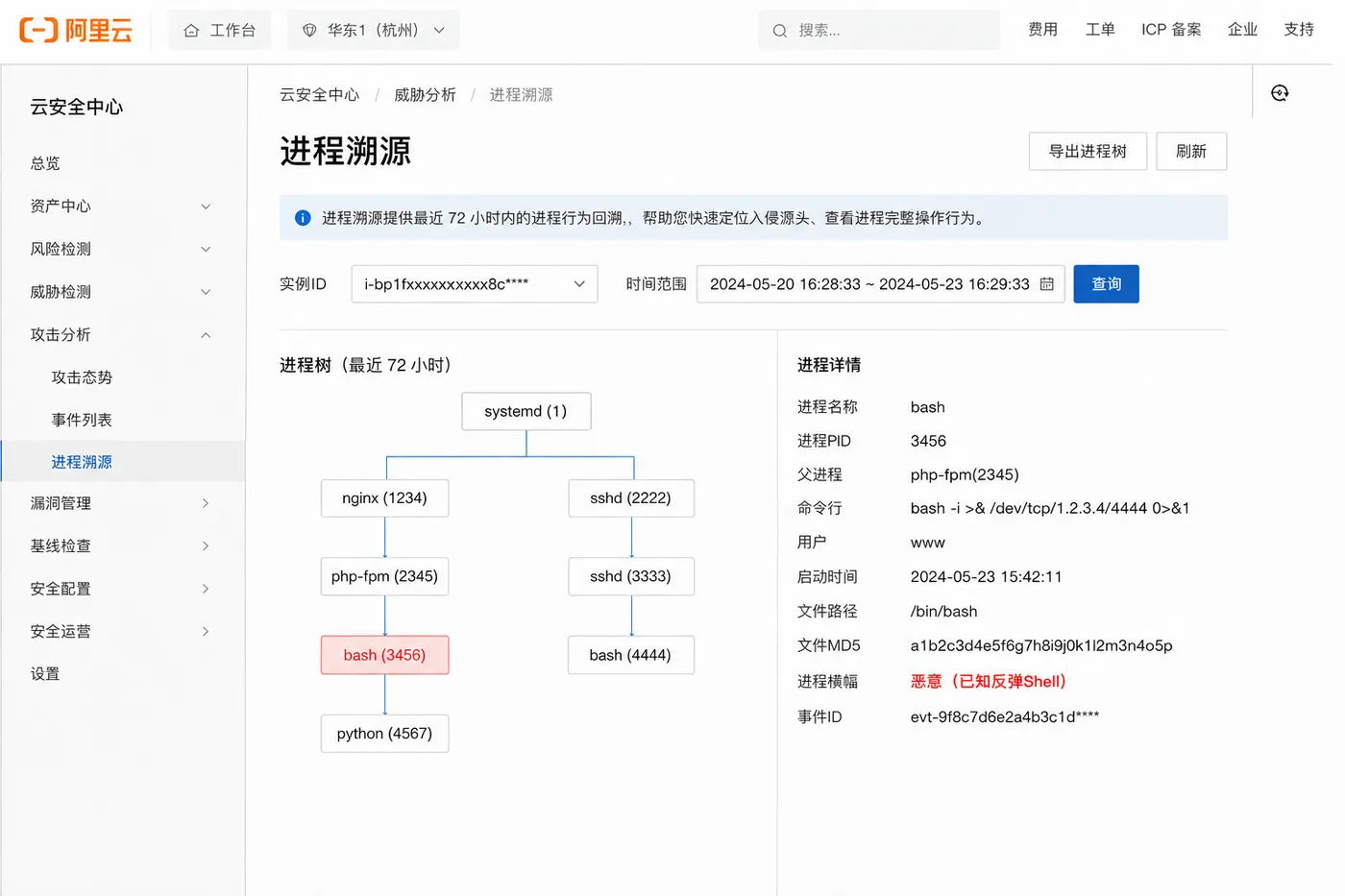1345x896 pixels.
Task: Click the event ID evt-9f8c7d6e2a4b3c1d****
Action: [x=1005, y=717]
